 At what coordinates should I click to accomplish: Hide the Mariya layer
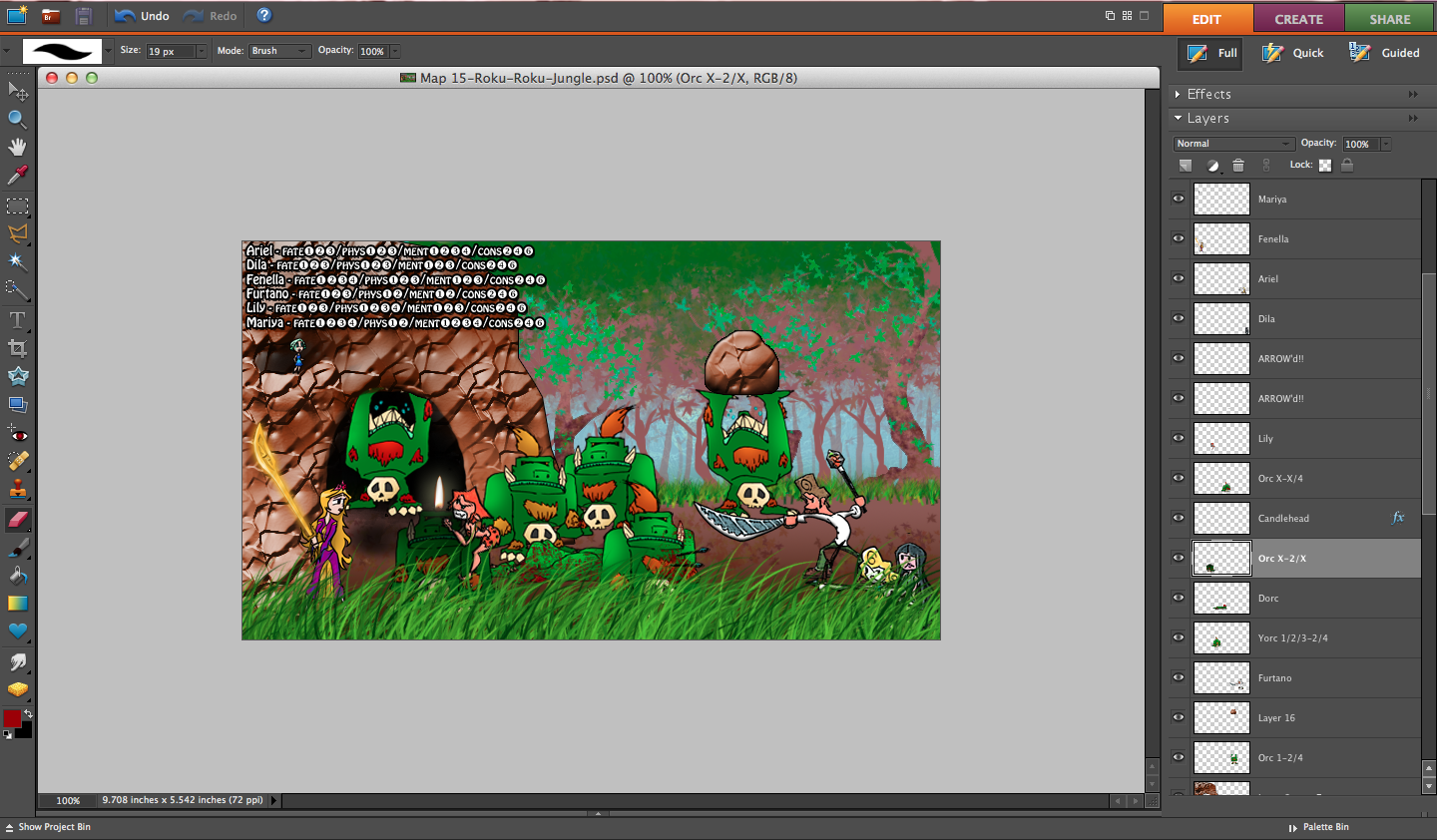point(1179,199)
